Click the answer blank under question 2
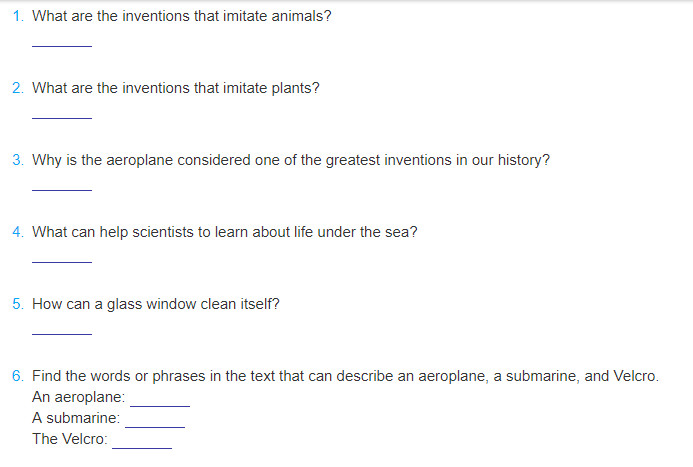 [62, 112]
